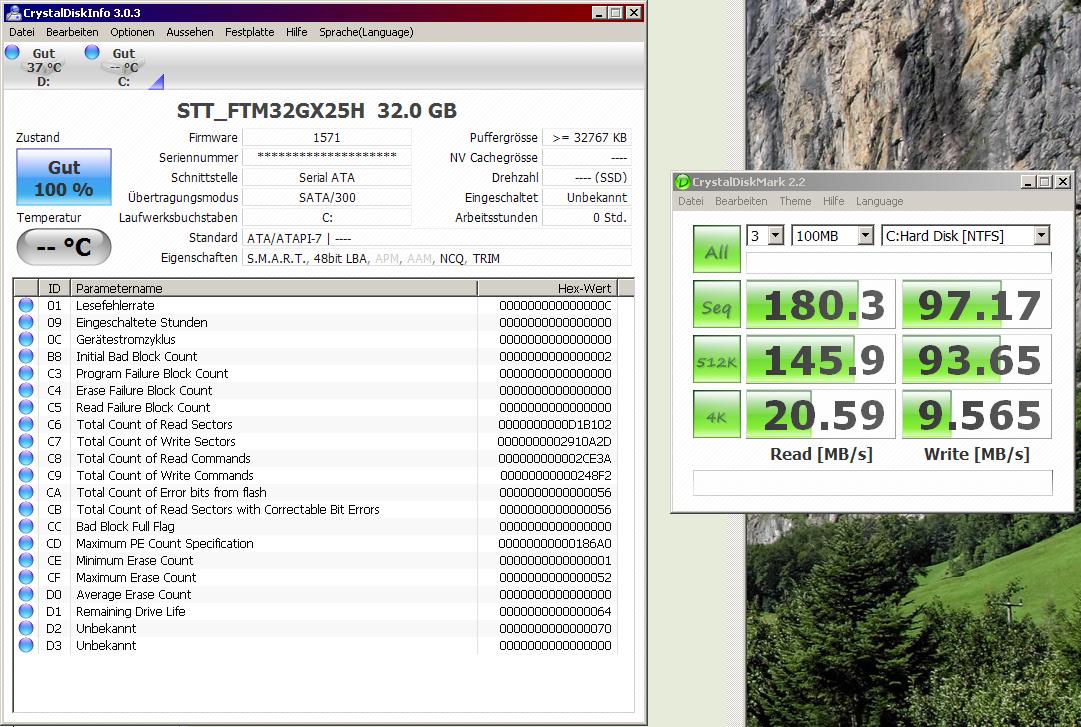Open Festplatte menu in CrystalDiskInfo
1081x727 pixels.
click(x=250, y=32)
